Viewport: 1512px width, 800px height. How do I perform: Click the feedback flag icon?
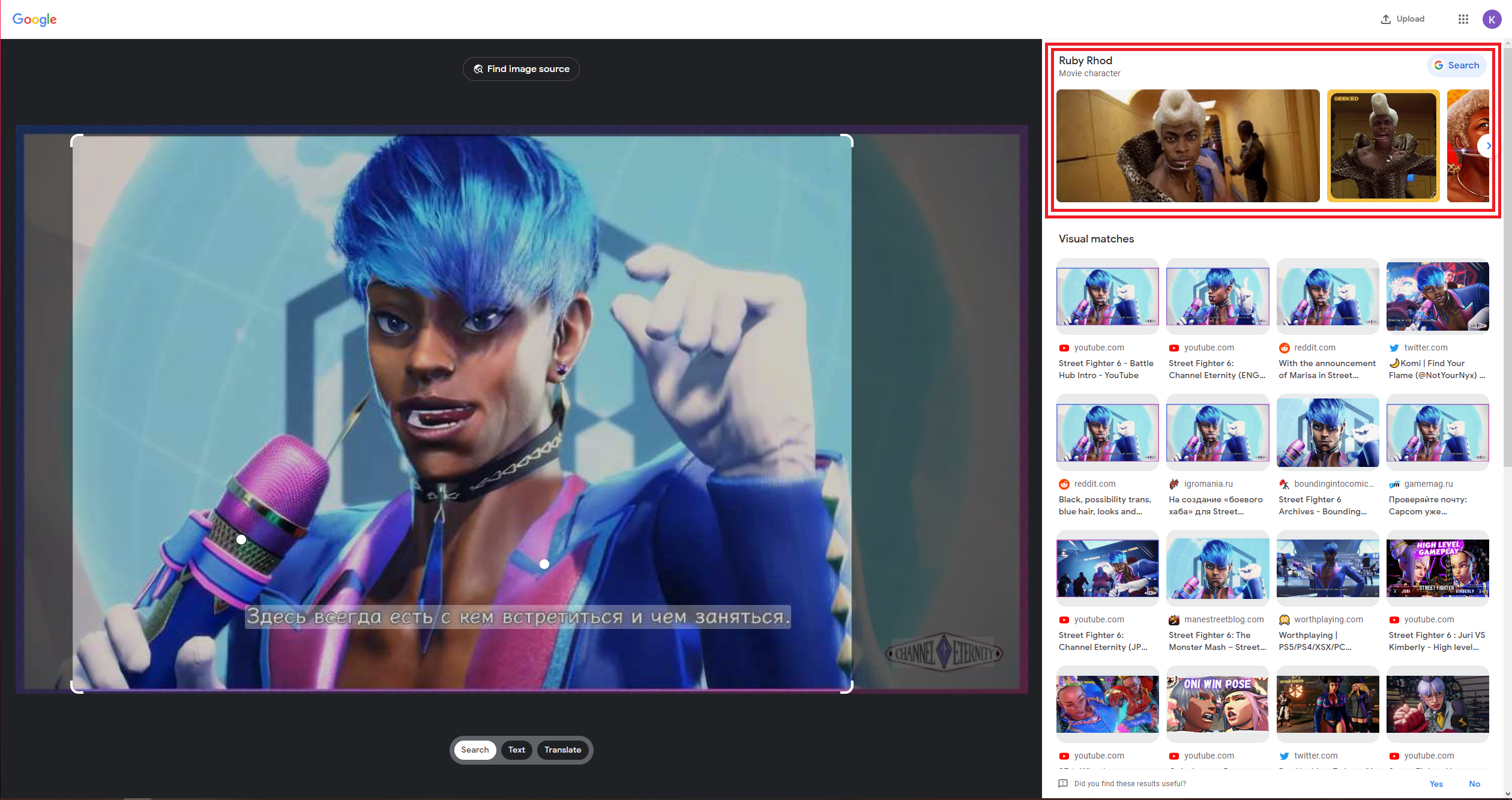pyautogui.click(x=1063, y=784)
